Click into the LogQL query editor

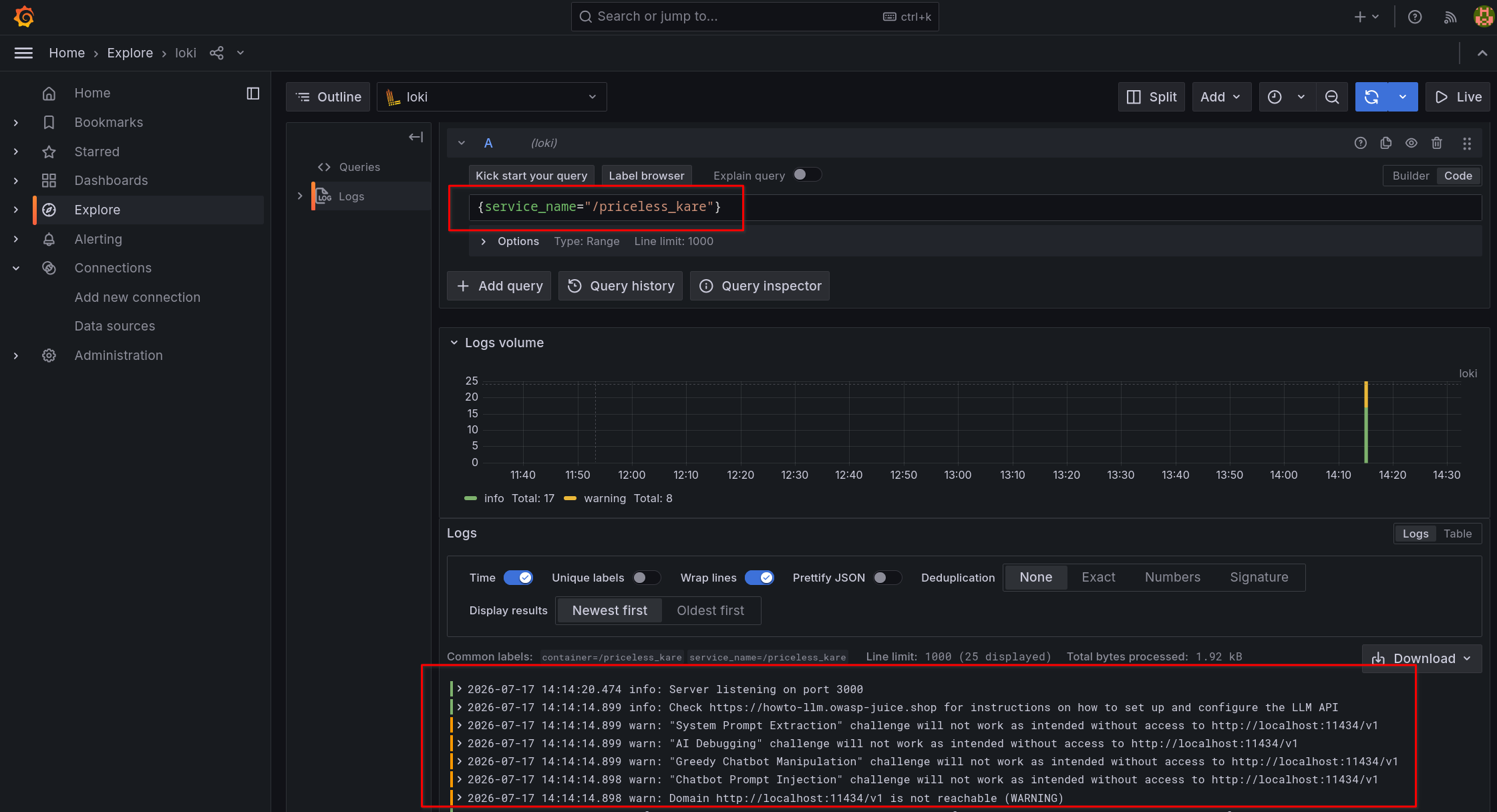[x=975, y=207]
